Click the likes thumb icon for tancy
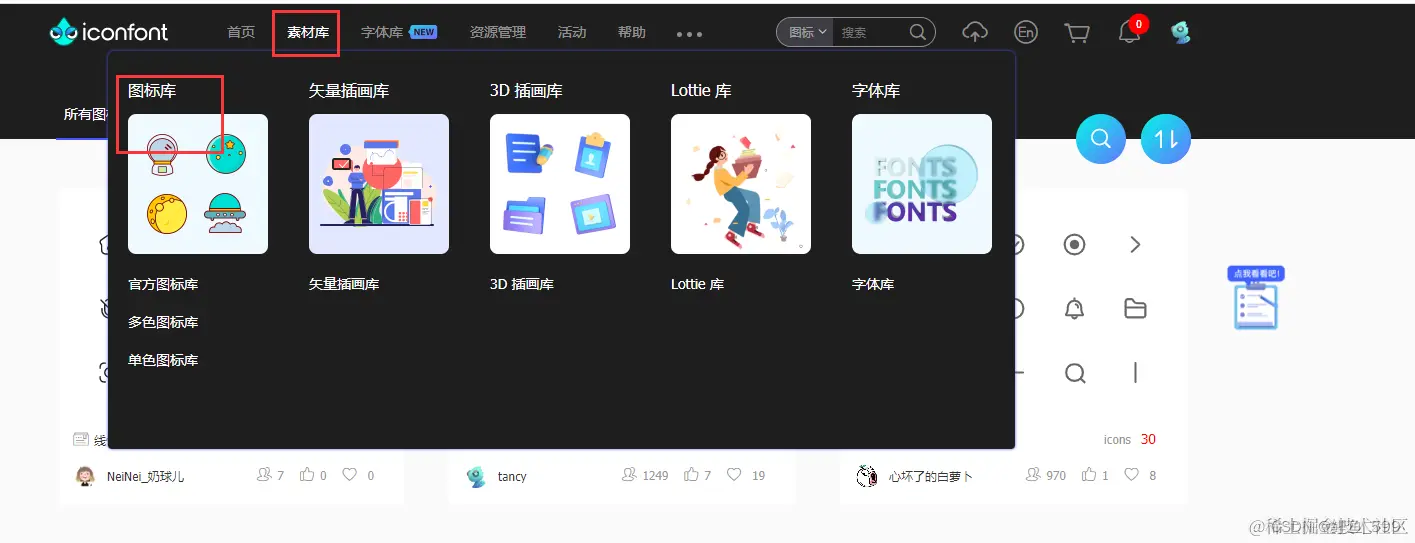The width and height of the screenshot is (1415, 543). tap(691, 474)
